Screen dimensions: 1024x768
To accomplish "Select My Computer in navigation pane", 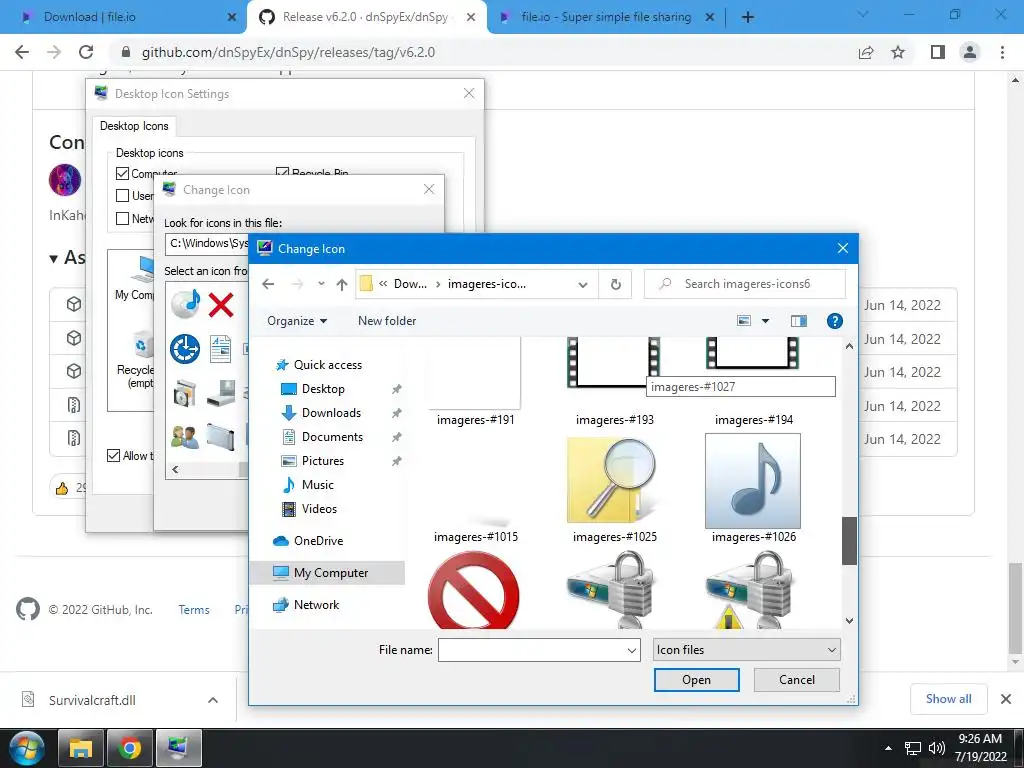I will click(327, 573).
